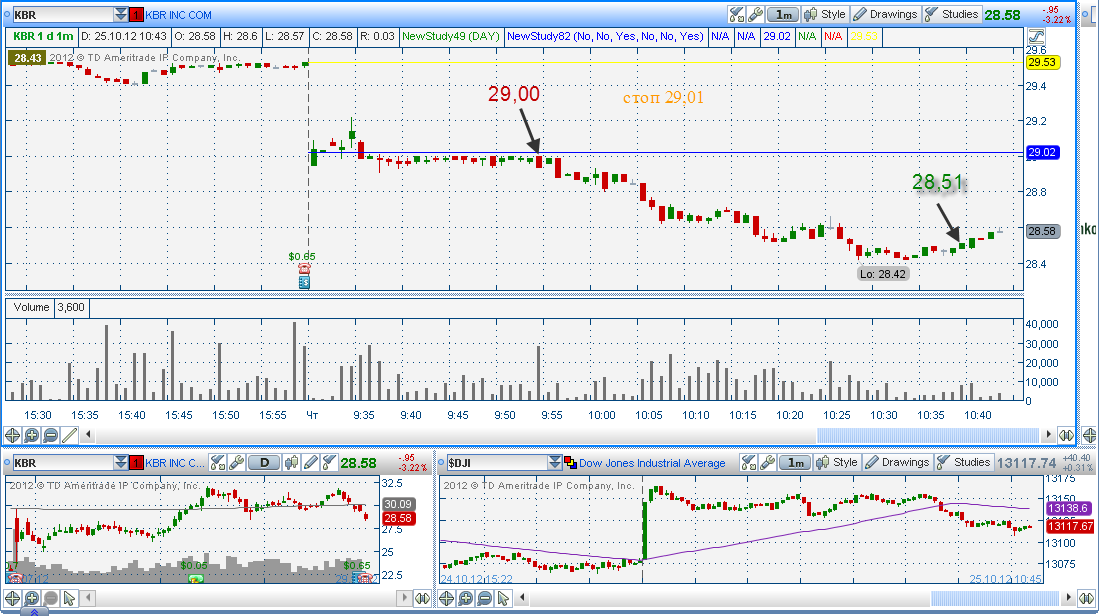Image resolution: width=1099 pixels, height=616 pixels.
Task: Open Drawings menu of main KBR chart
Action: click(x=885, y=14)
